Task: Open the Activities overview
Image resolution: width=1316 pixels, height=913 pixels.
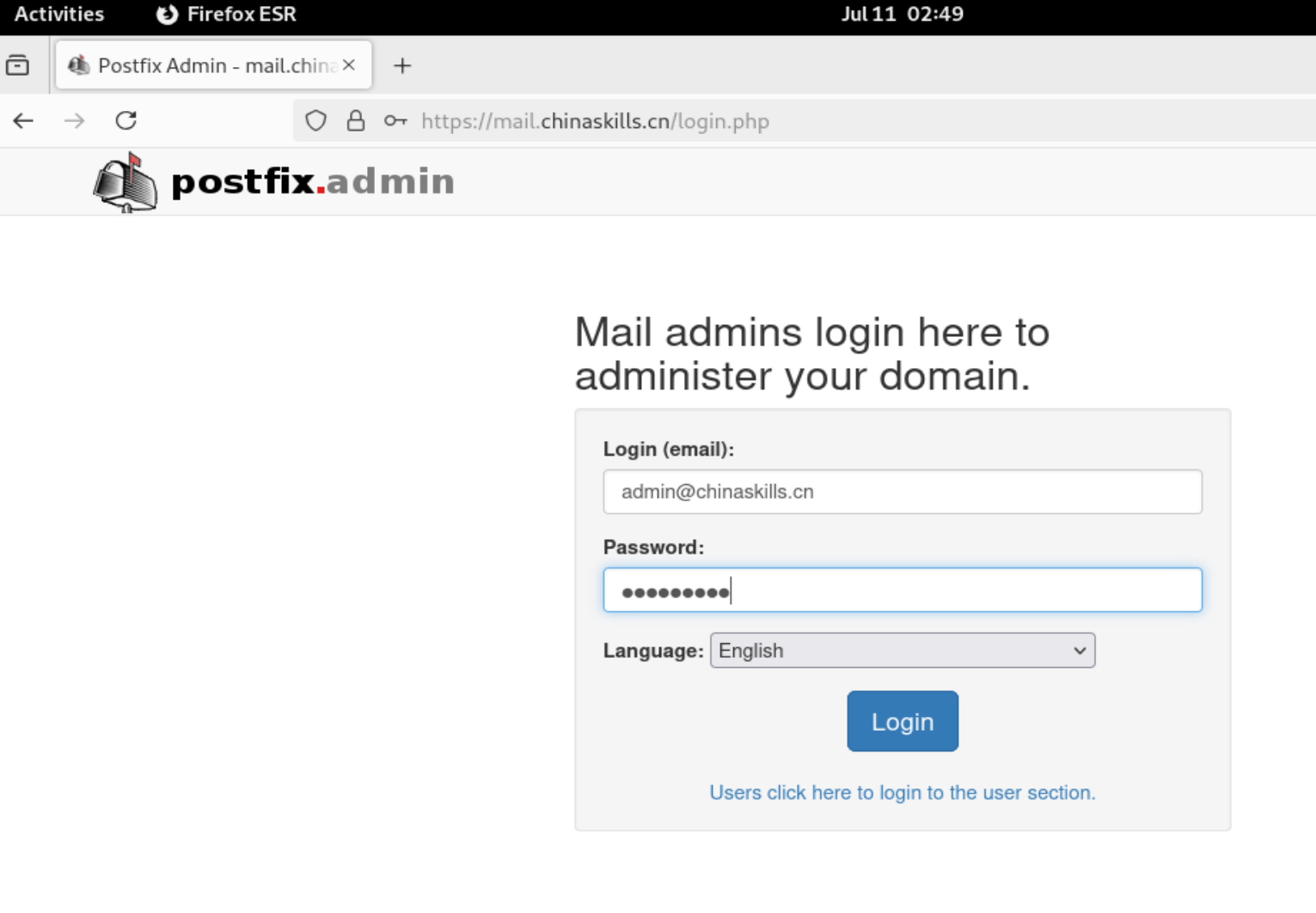Action: click(59, 14)
